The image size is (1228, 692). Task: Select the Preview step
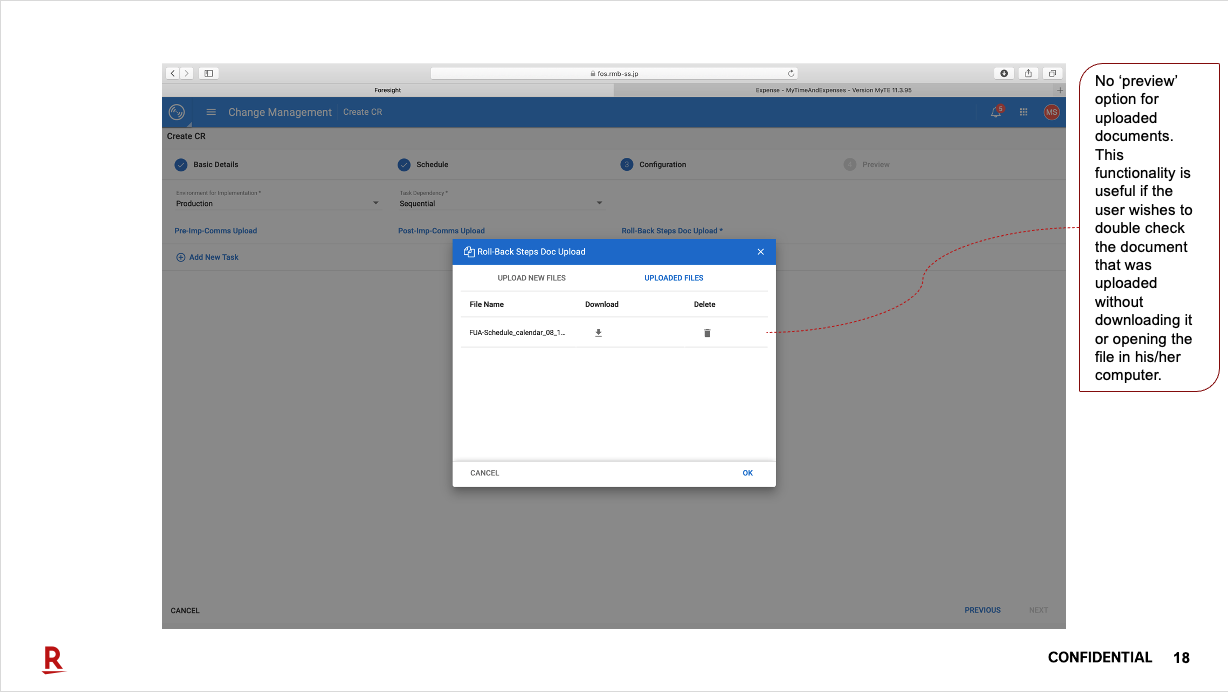click(867, 164)
